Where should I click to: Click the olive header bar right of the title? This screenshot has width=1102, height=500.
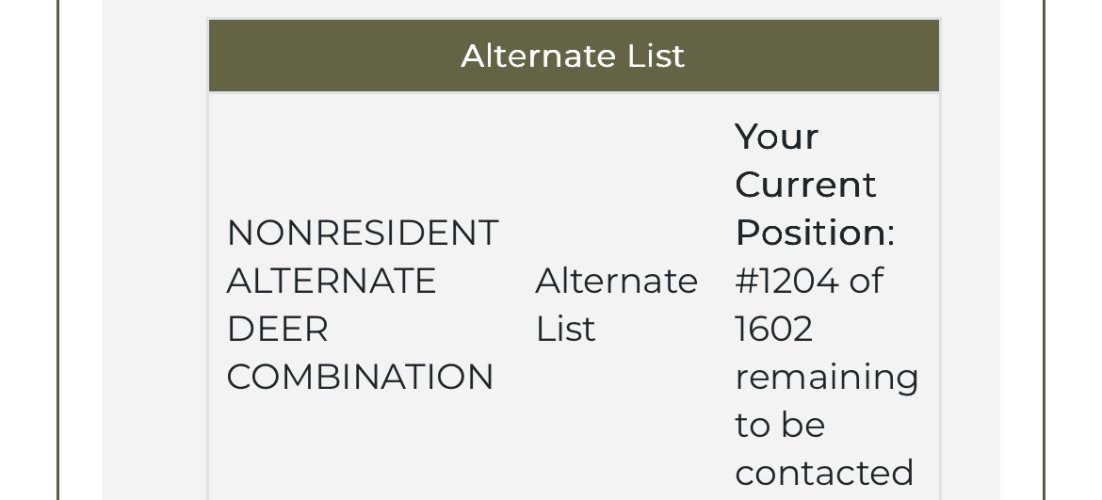click(820, 56)
